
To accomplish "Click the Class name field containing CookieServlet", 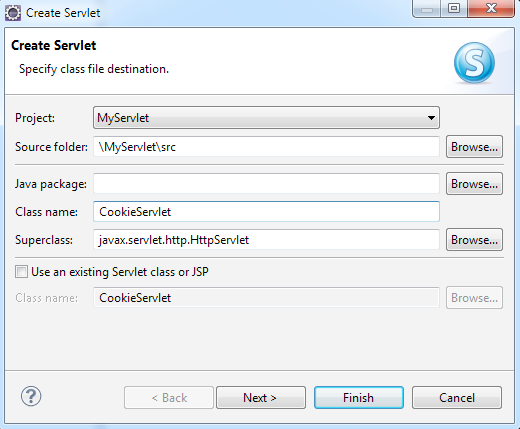I will [266, 211].
